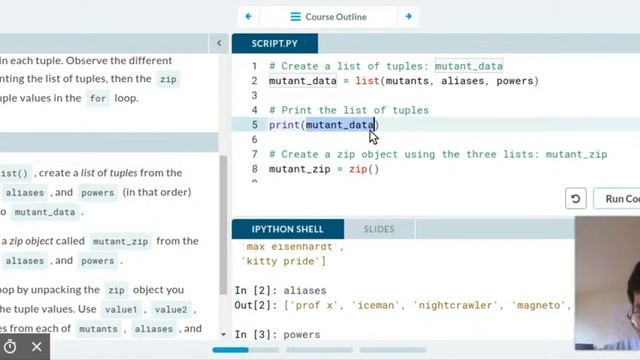Click the Out[2] aliases list output
Screen dimensions: 640x360
click(402, 305)
